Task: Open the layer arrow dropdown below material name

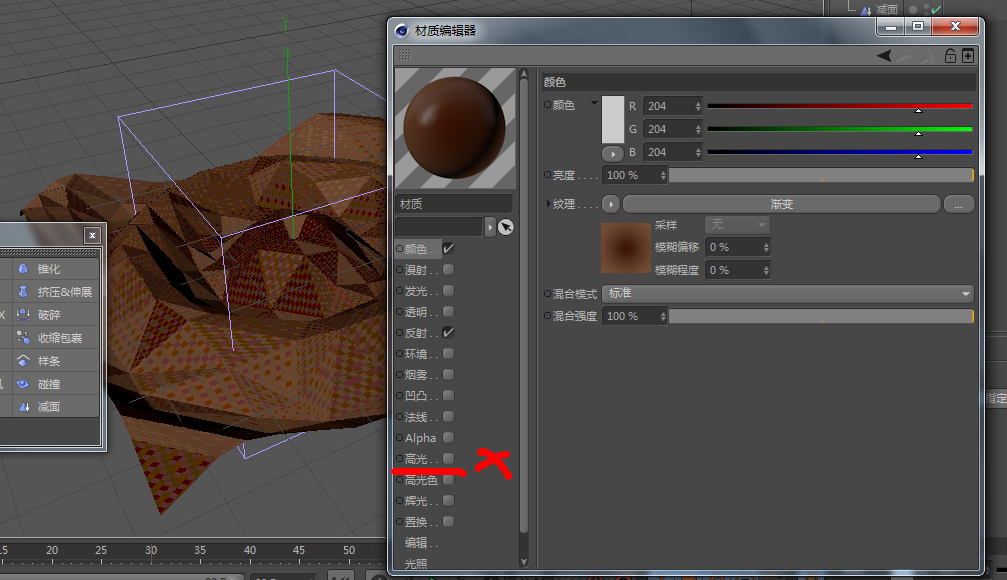Action: (490, 227)
